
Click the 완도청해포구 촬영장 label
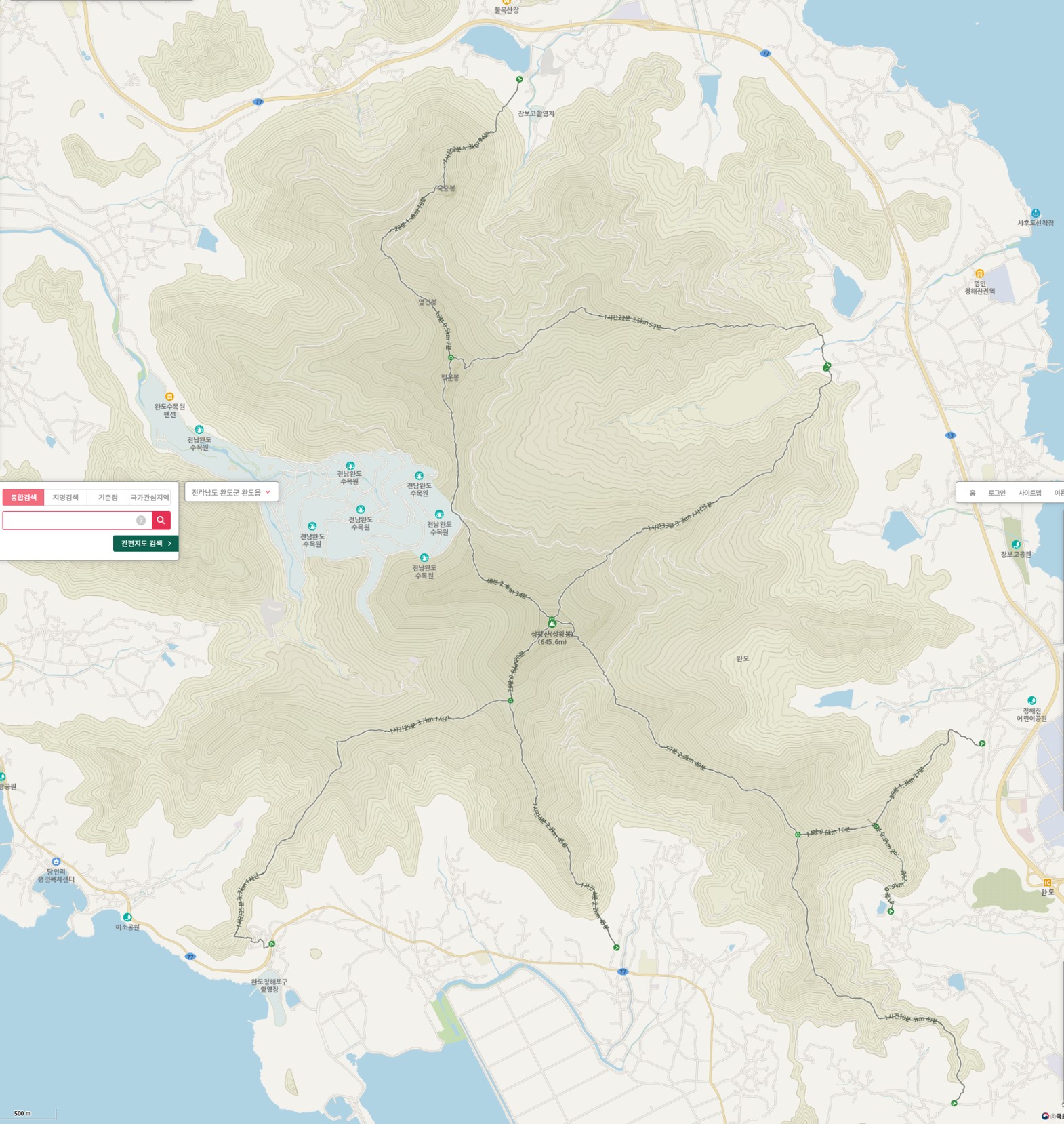click(x=269, y=986)
